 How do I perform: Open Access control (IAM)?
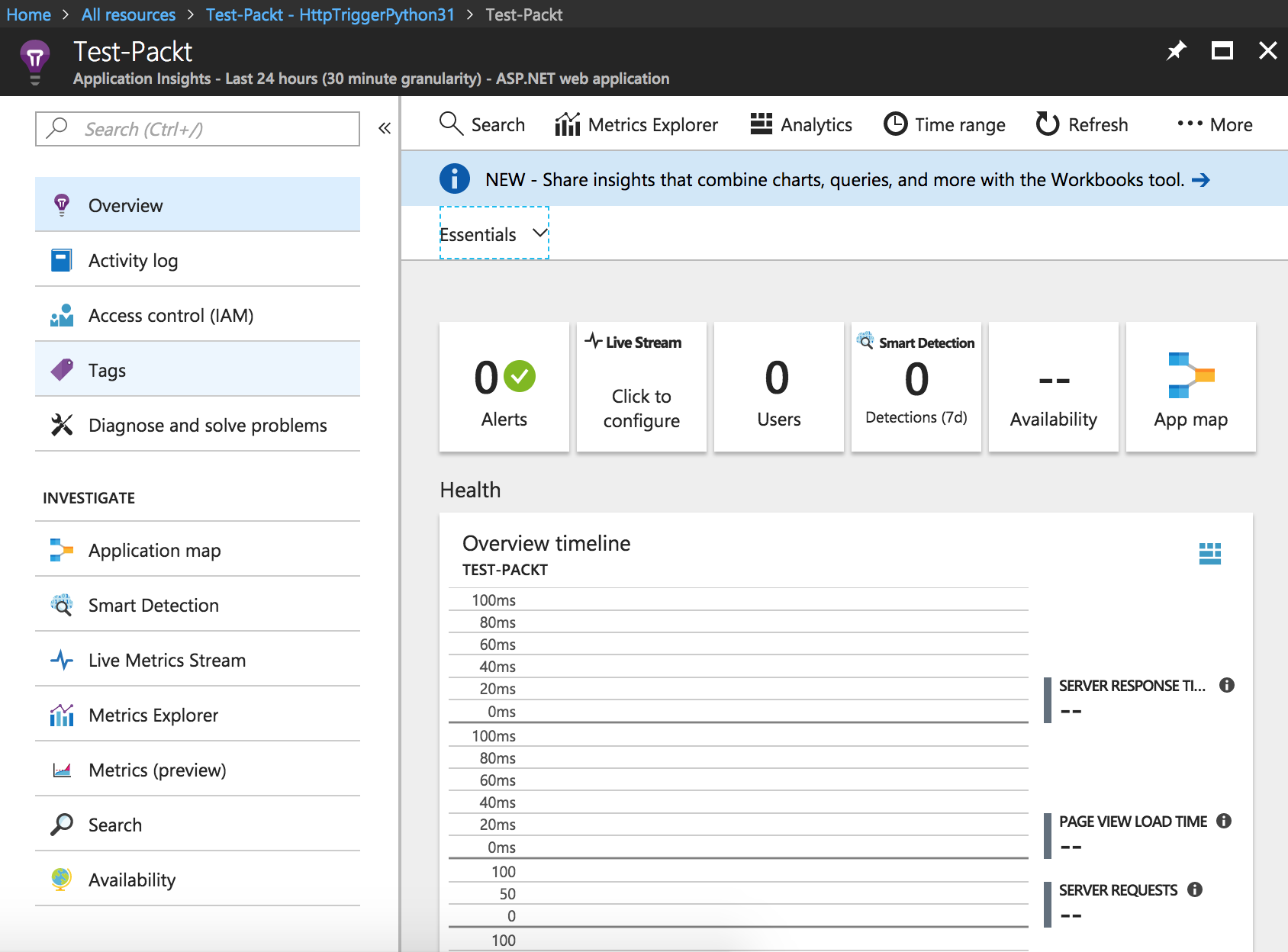[x=198, y=315]
